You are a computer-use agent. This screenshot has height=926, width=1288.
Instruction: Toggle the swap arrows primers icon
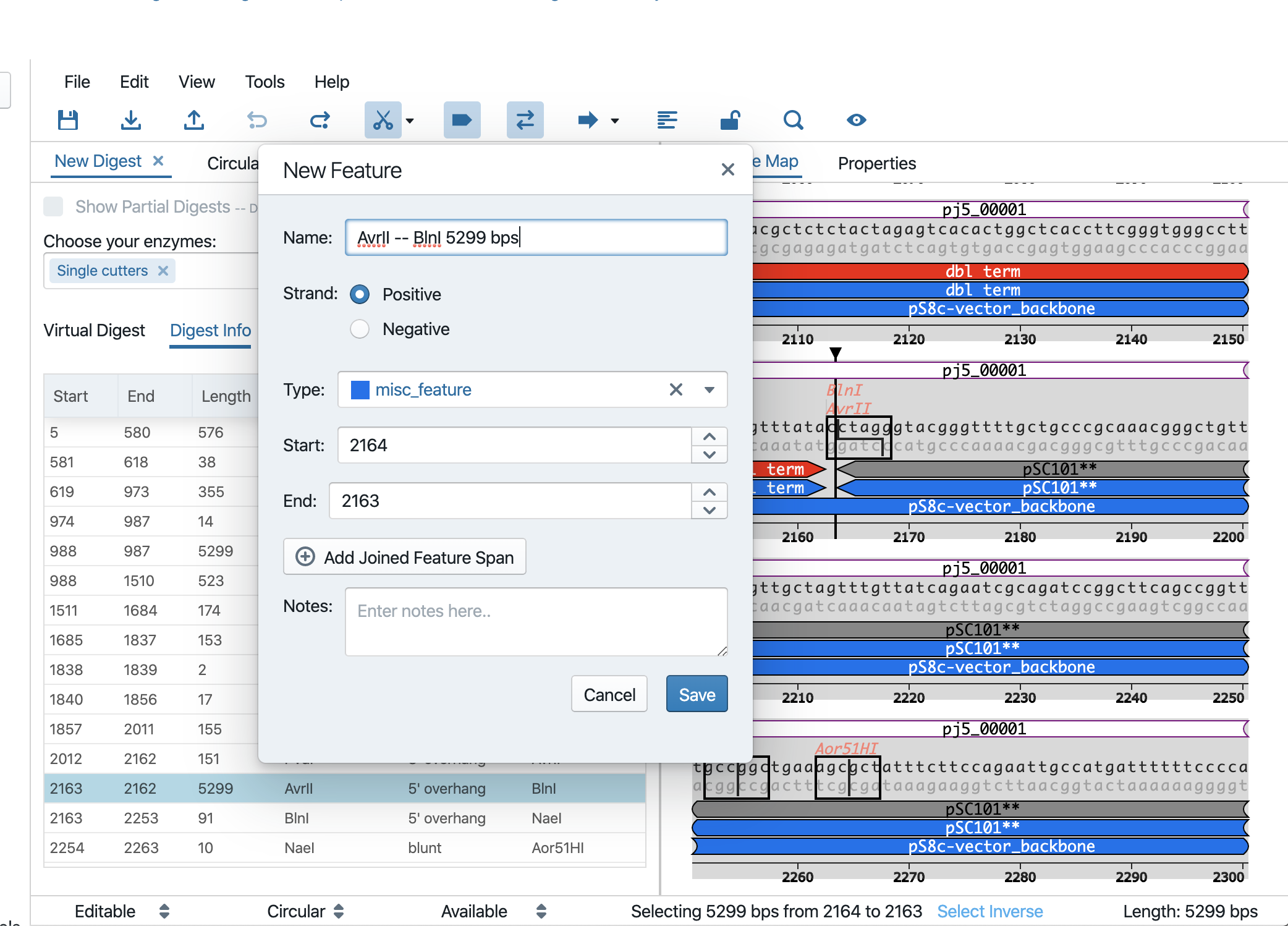click(525, 120)
